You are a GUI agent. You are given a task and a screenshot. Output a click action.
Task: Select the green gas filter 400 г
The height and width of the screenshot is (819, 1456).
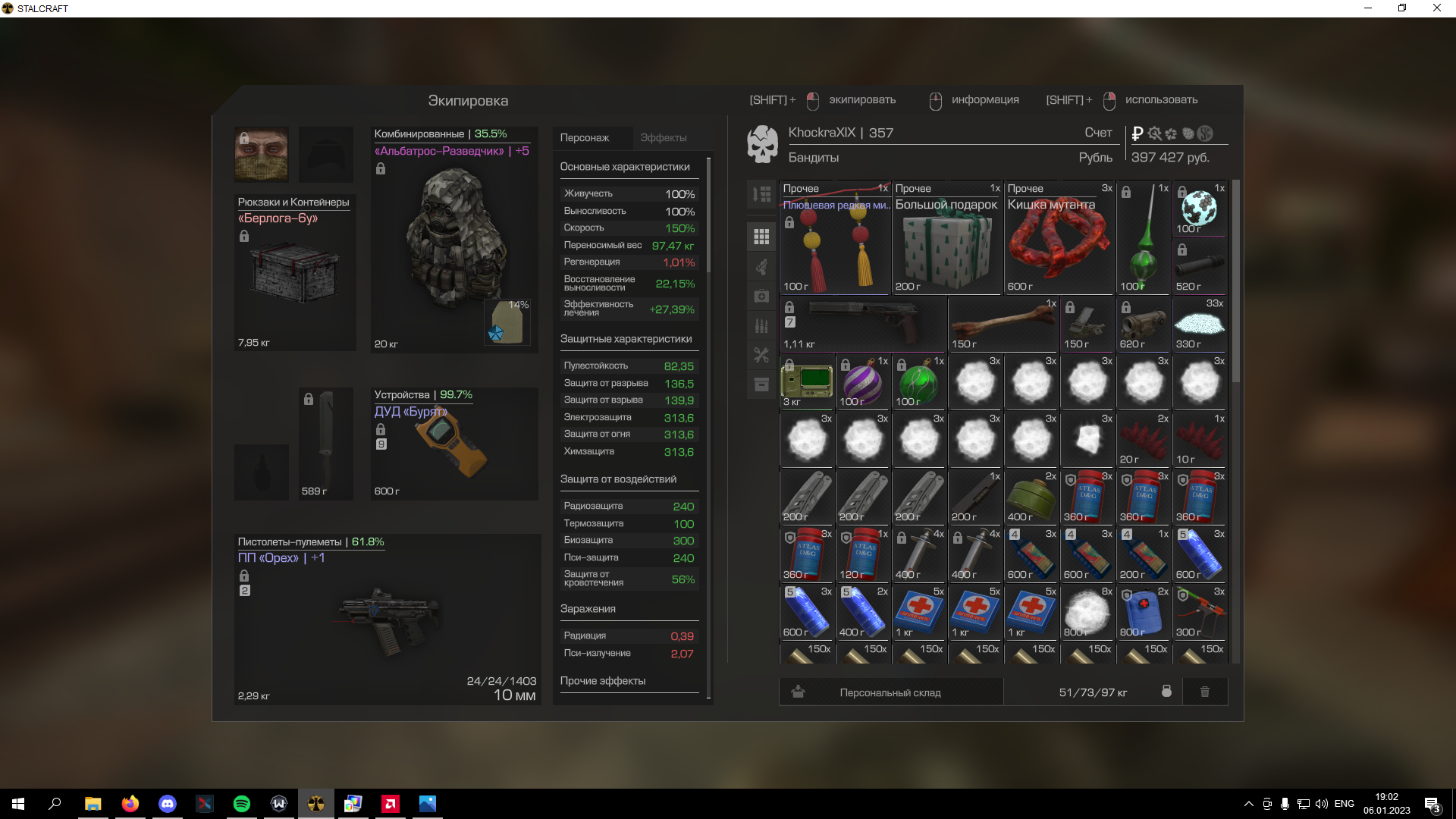point(1031,497)
